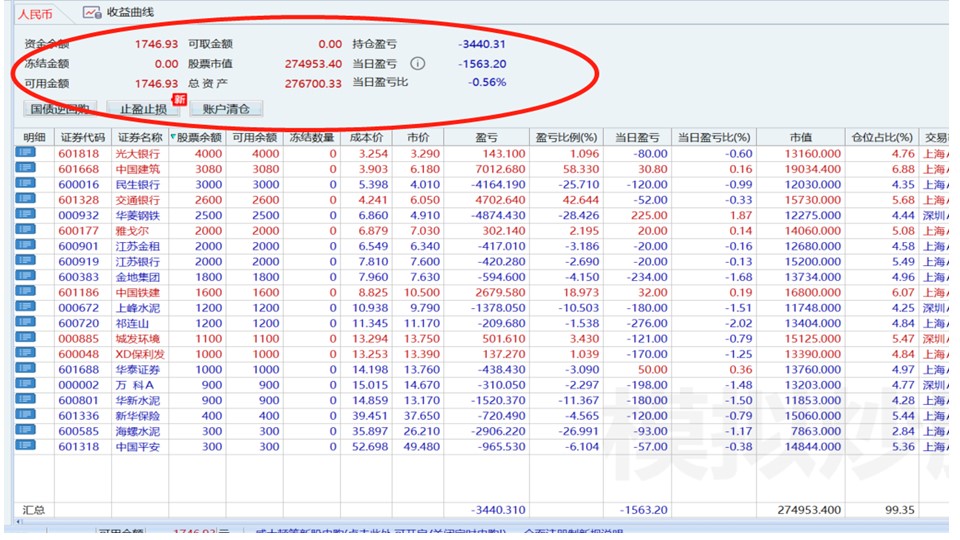Image resolution: width=960 pixels, height=540 pixels.
Task: Open details icon for 万科A row
Action: click(x=25, y=384)
